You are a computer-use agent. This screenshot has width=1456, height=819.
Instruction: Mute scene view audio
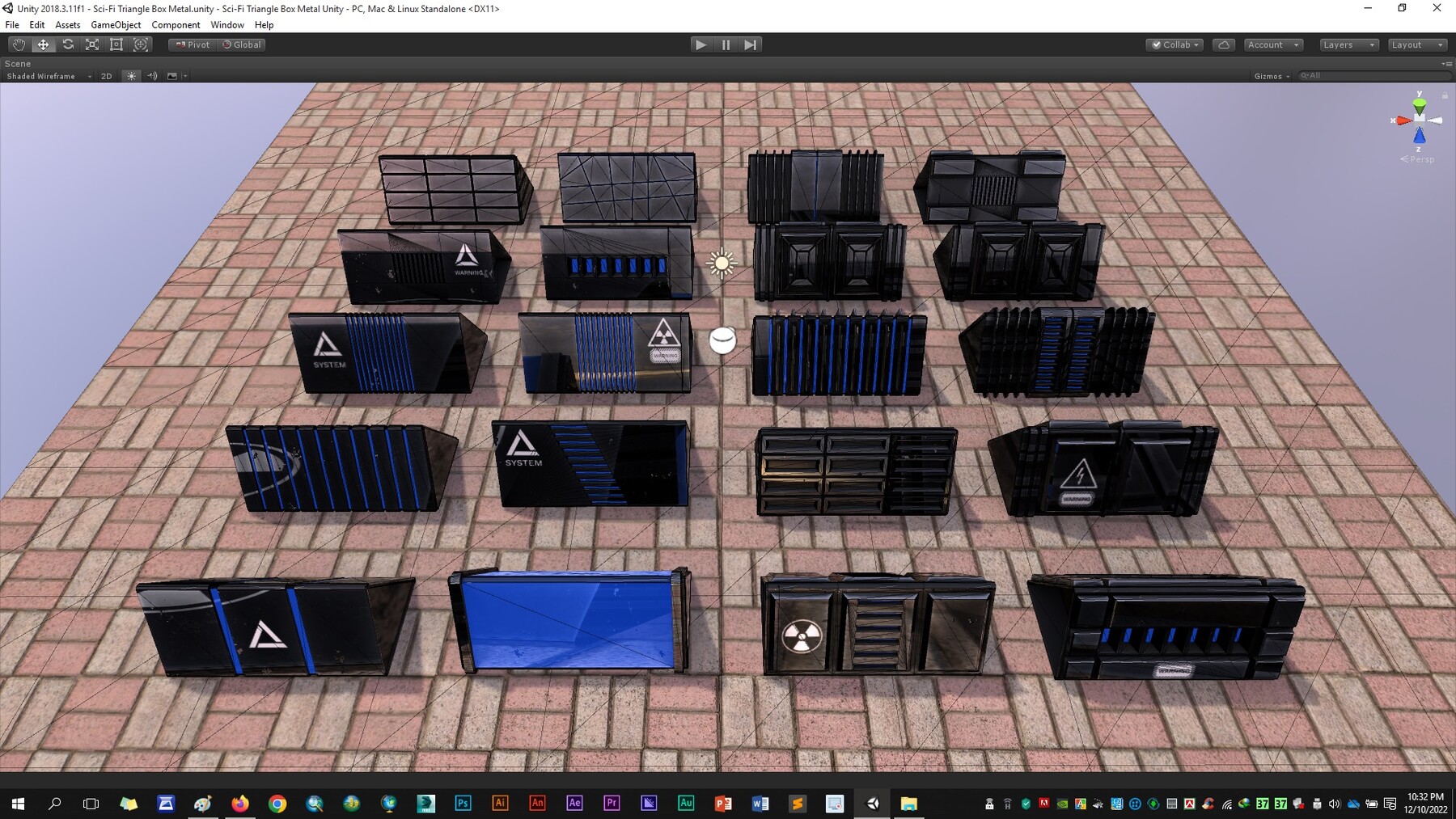(x=153, y=75)
